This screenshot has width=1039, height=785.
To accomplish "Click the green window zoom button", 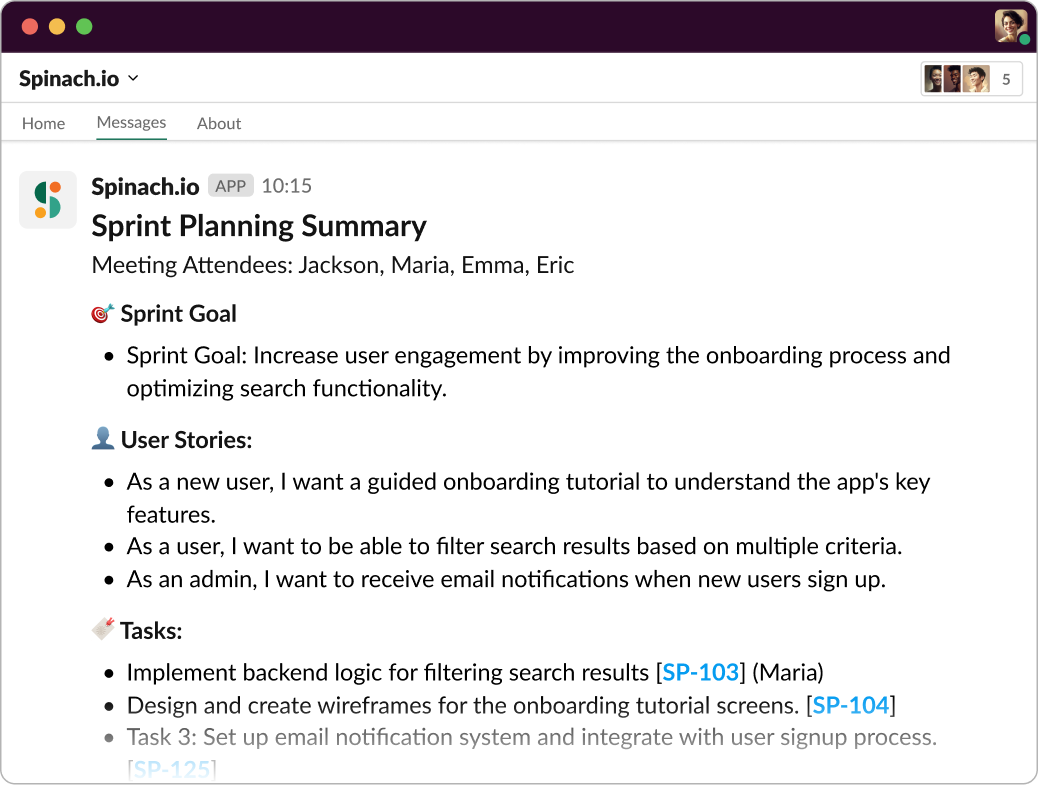I will (x=84, y=26).
